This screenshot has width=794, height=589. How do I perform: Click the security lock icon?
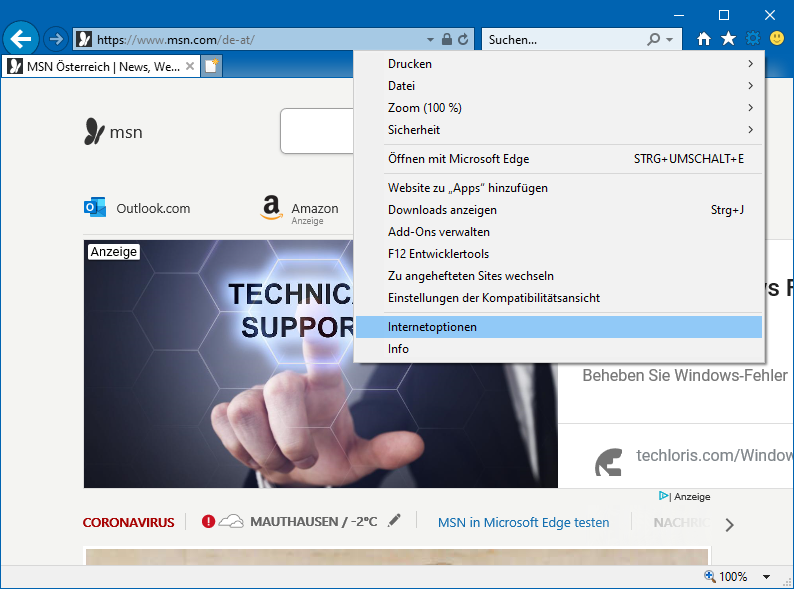(447, 39)
